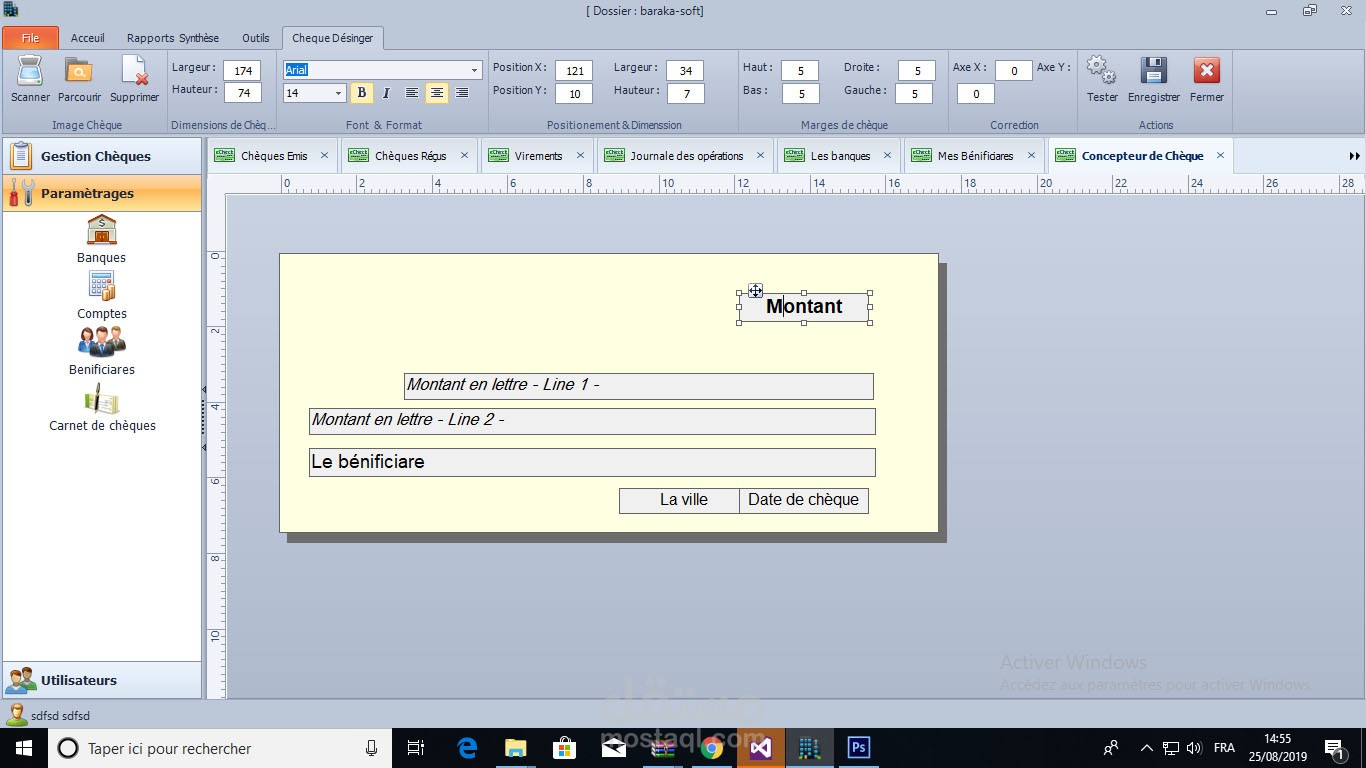Open Paramètrages sidebar section

coord(102,193)
